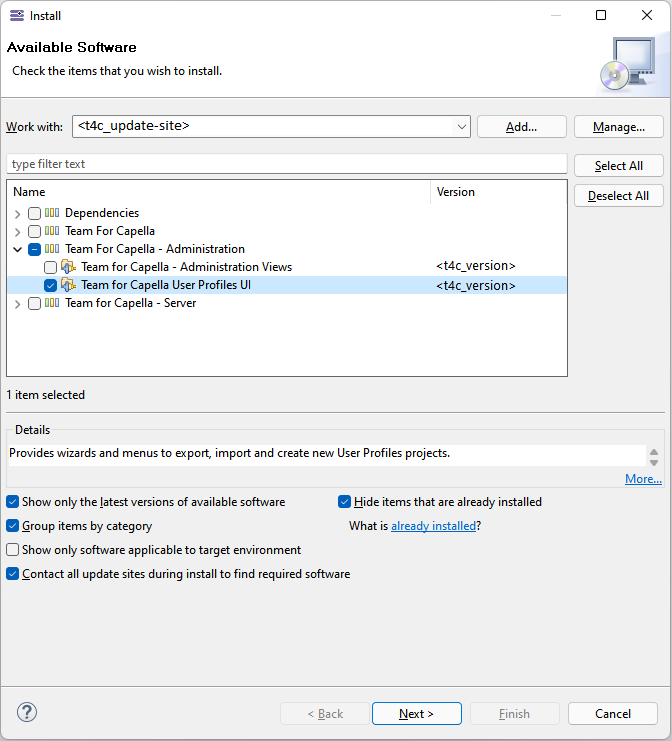Expand the Dependencies tree node
Screen dimensions: 672x741
coord(18,213)
